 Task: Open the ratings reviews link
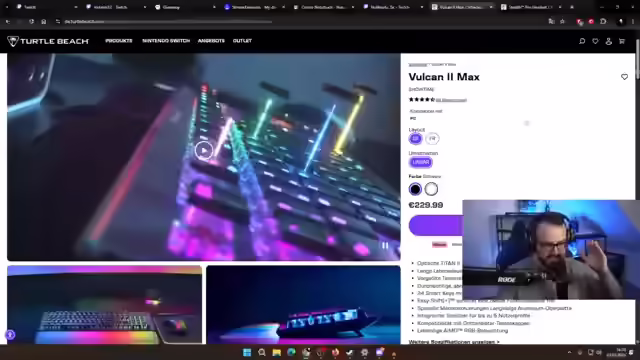click(451, 100)
